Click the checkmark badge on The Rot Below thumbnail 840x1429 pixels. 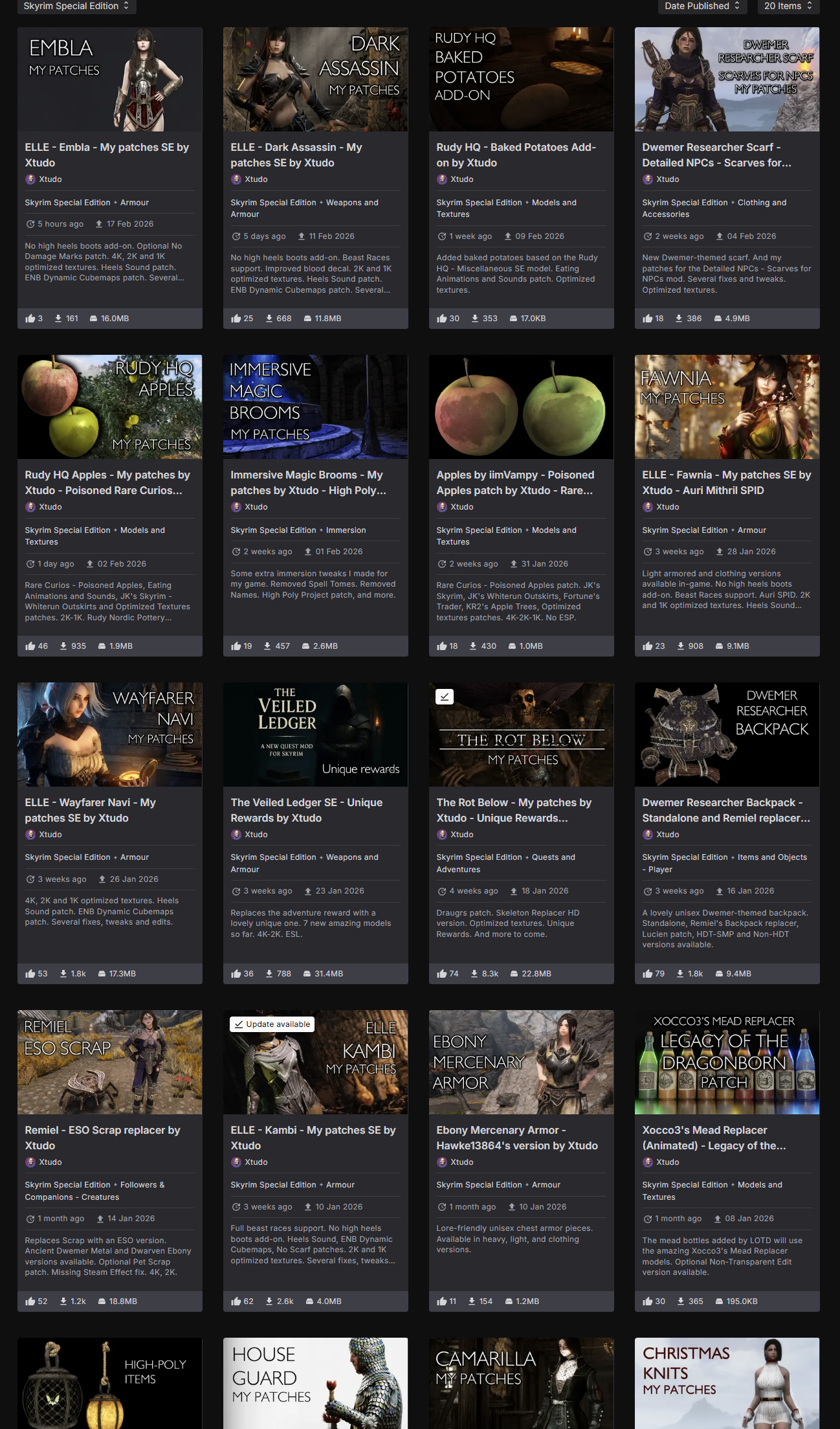pyautogui.click(x=445, y=697)
